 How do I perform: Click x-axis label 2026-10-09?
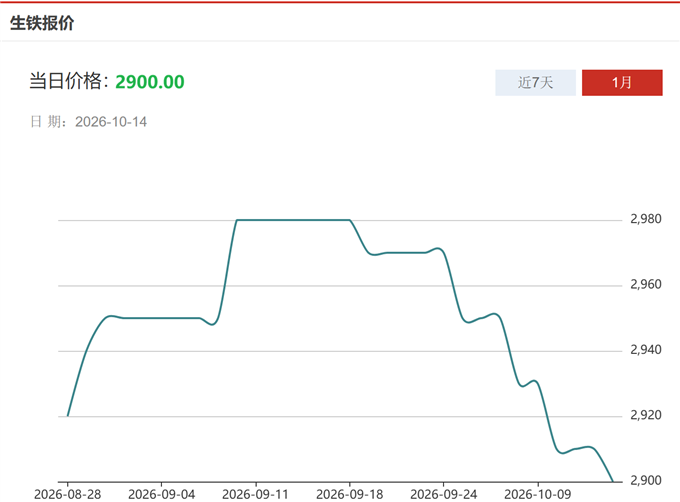click(537, 494)
